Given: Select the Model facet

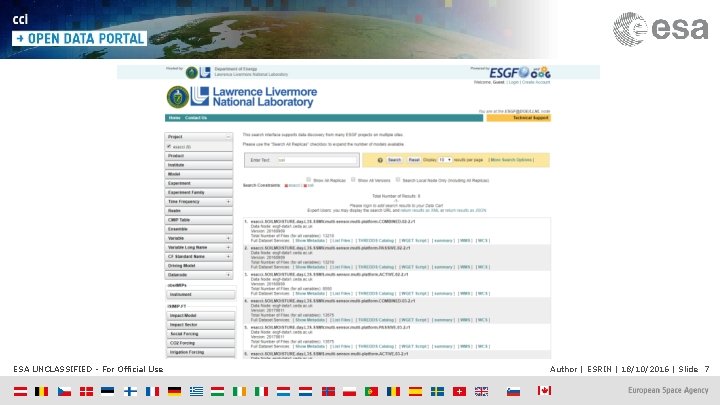Looking at the screenshot, I should [x=198, y=174].
